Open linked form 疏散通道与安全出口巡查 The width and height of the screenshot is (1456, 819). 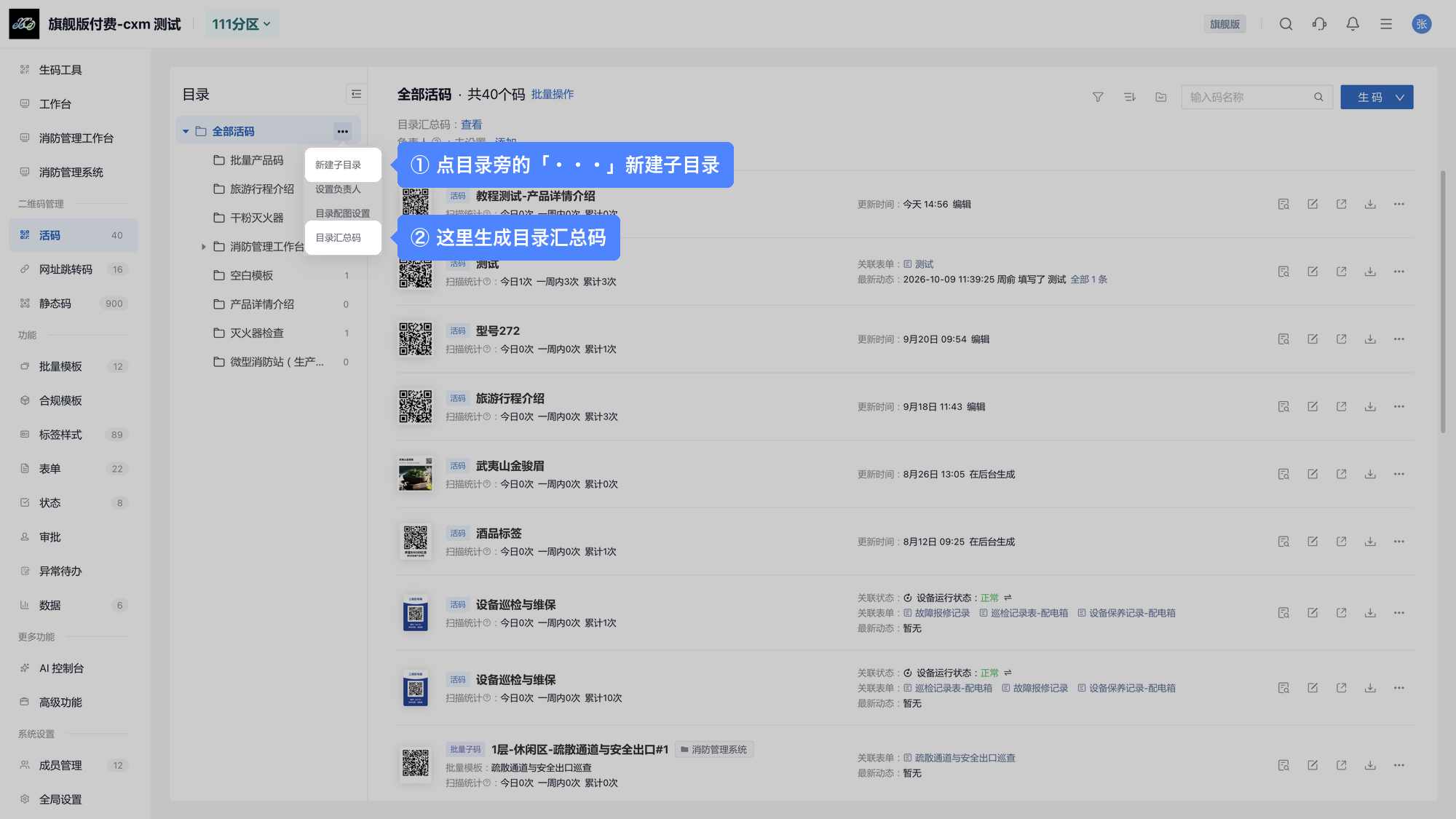point(965,758)
